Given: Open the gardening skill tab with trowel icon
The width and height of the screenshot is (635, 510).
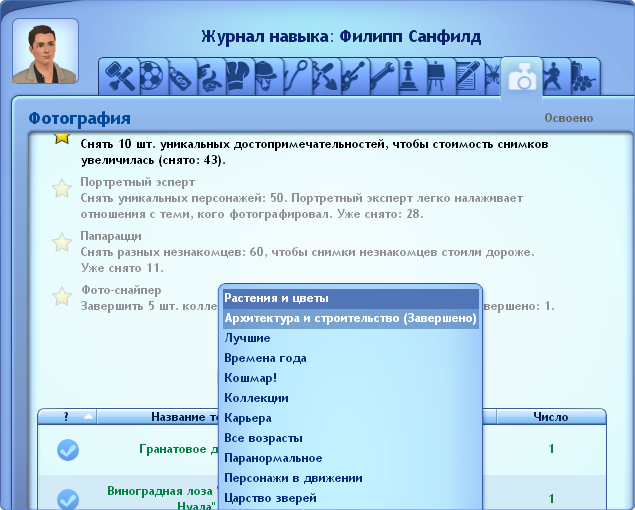Looking at the screenshot, I should pos(325,76).
